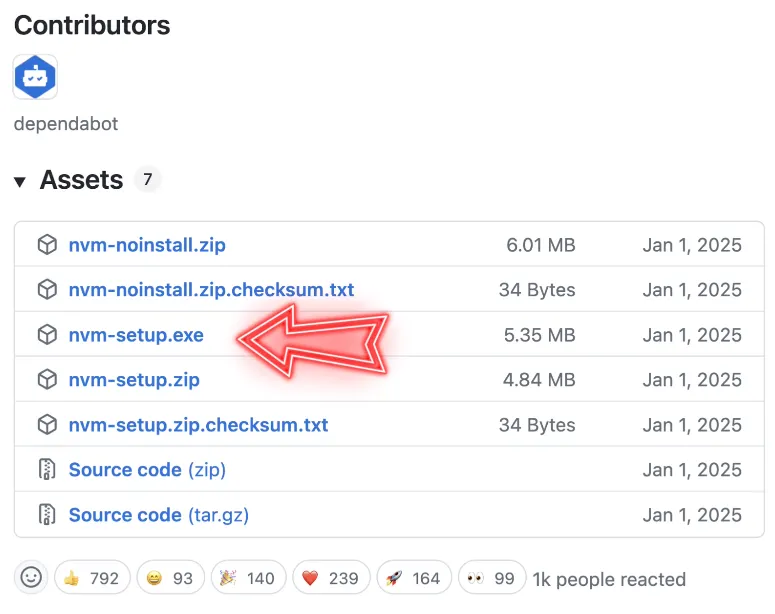The height and width of the screenshot is (614, 775).
Task: Open the dependabot avatar icon
Action: [35, 77]
